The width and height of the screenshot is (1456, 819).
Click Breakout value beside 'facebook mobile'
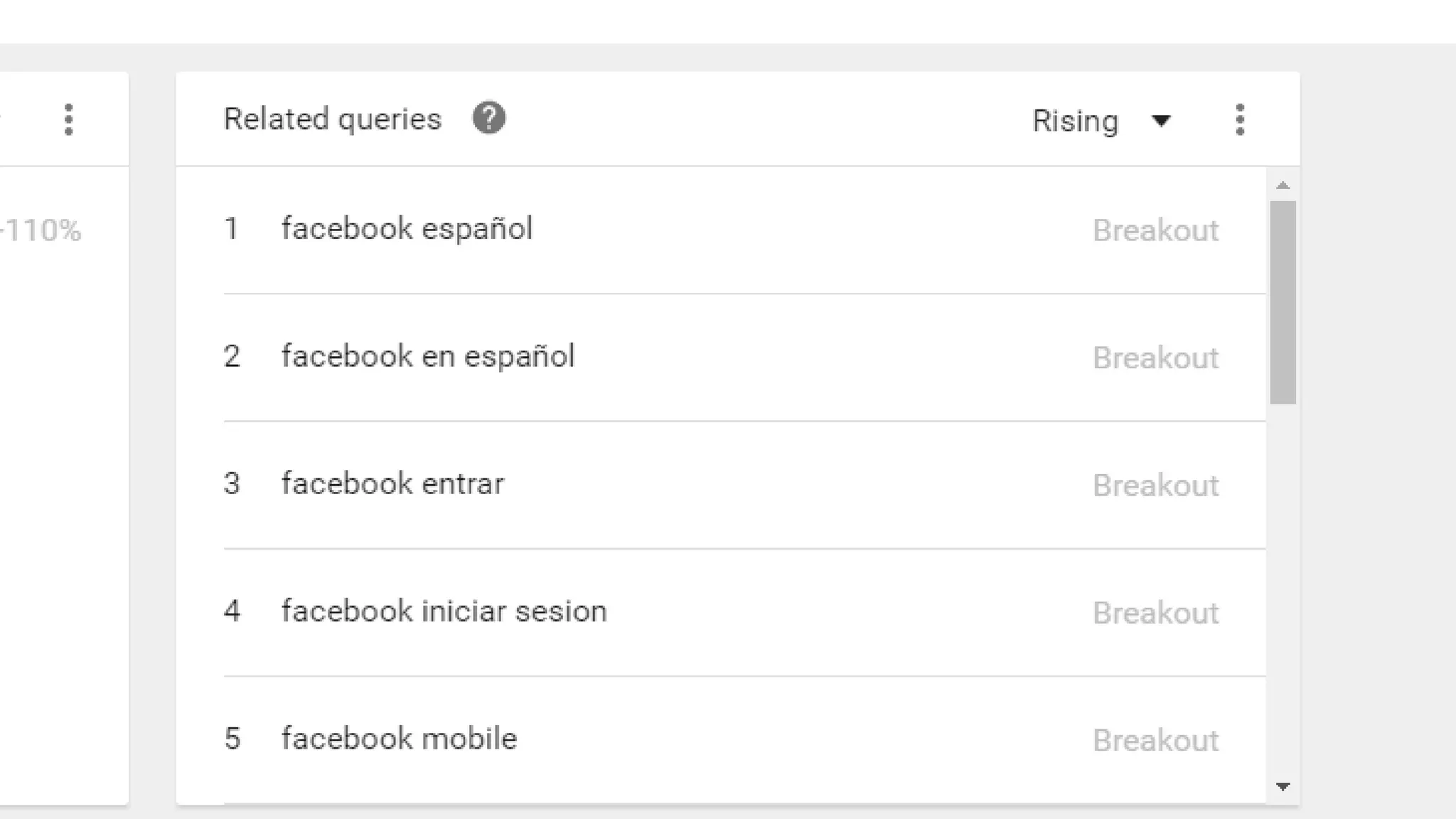pyautogui.click(x=1155, y=740)
